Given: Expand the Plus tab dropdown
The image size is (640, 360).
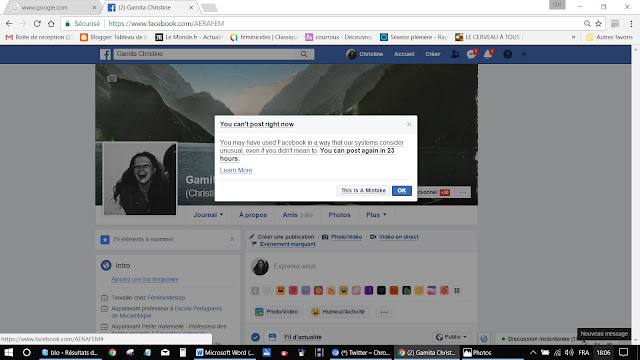Looking at the screenshot, I should [x=376, y=215].
